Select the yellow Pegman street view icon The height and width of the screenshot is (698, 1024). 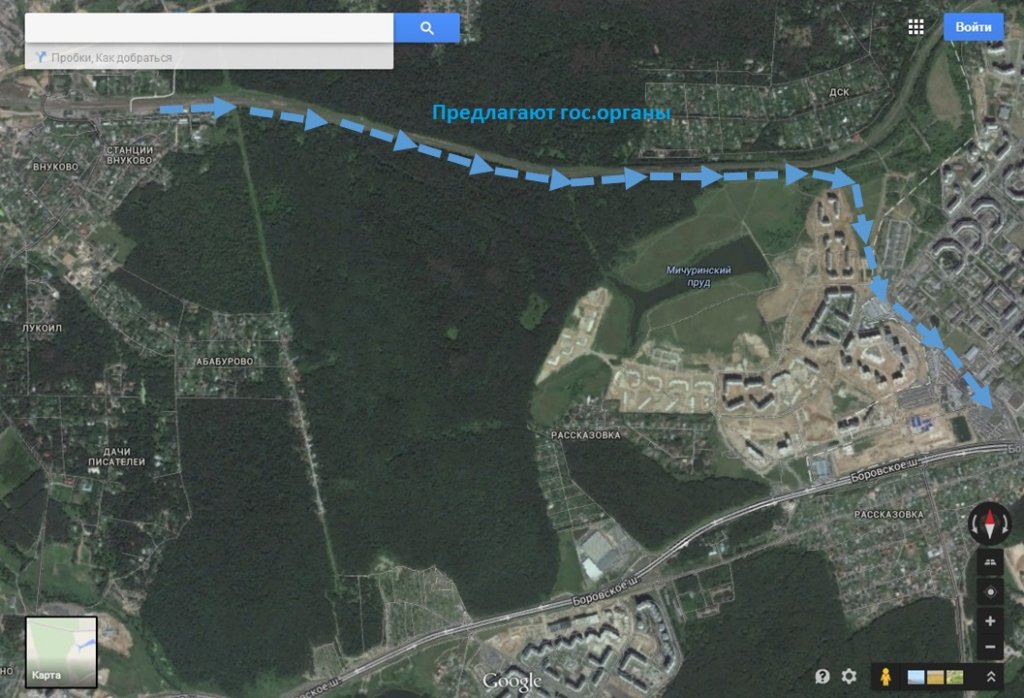click(x=885, y=676)
